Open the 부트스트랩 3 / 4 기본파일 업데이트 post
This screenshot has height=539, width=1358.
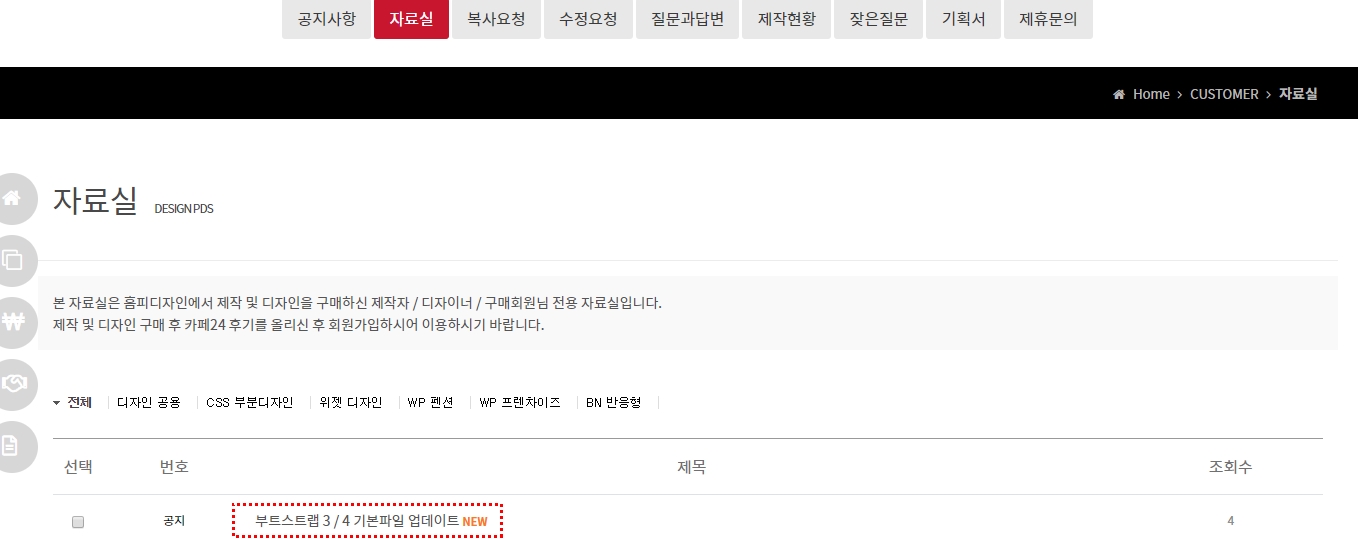pos(357,521)
